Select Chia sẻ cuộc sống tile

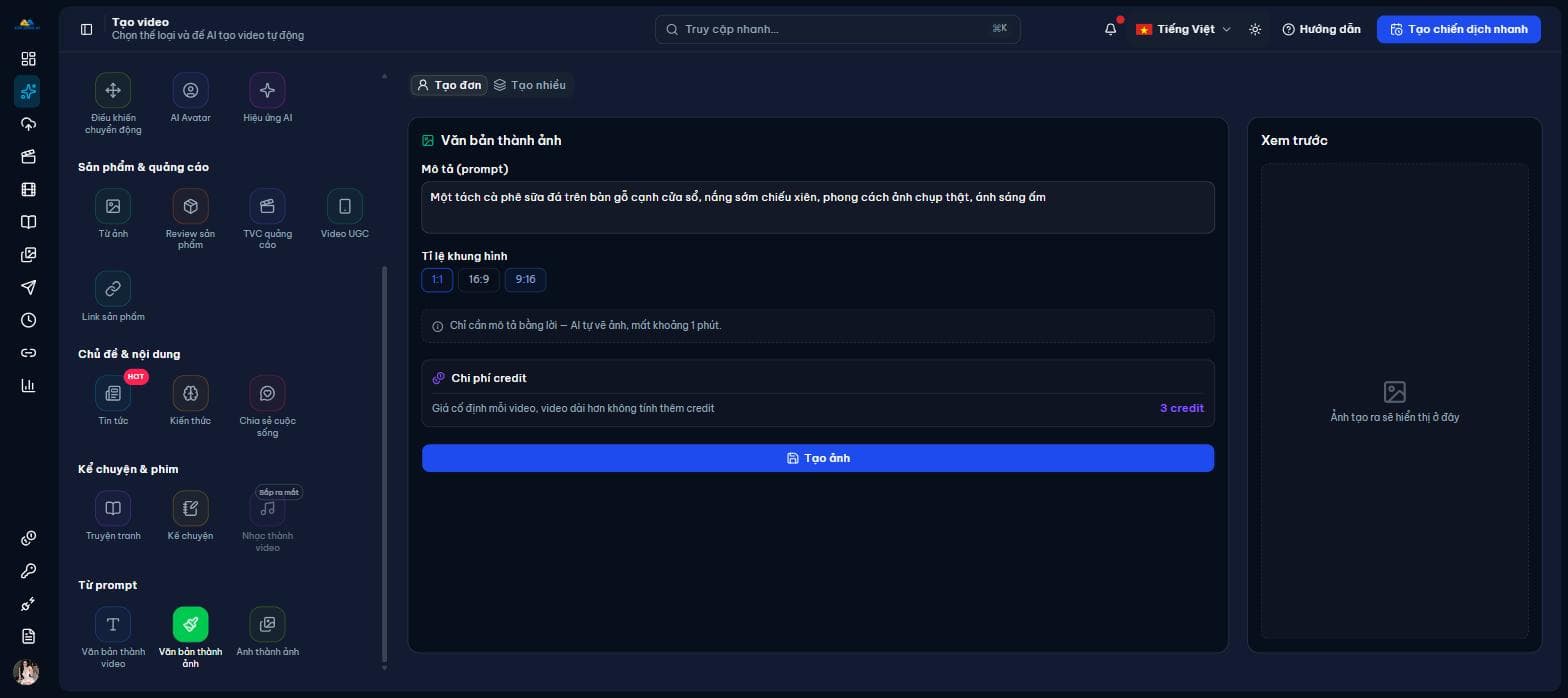pos(267,407)
